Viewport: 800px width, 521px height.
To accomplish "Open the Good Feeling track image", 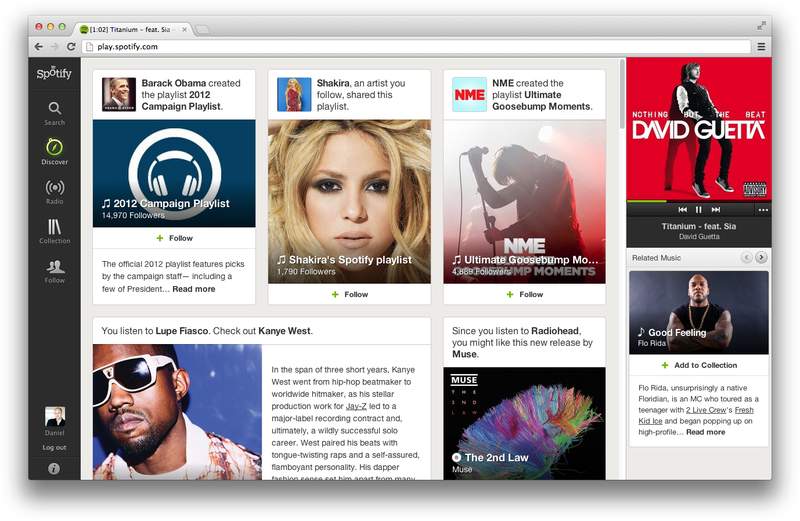I will (699, 313).
